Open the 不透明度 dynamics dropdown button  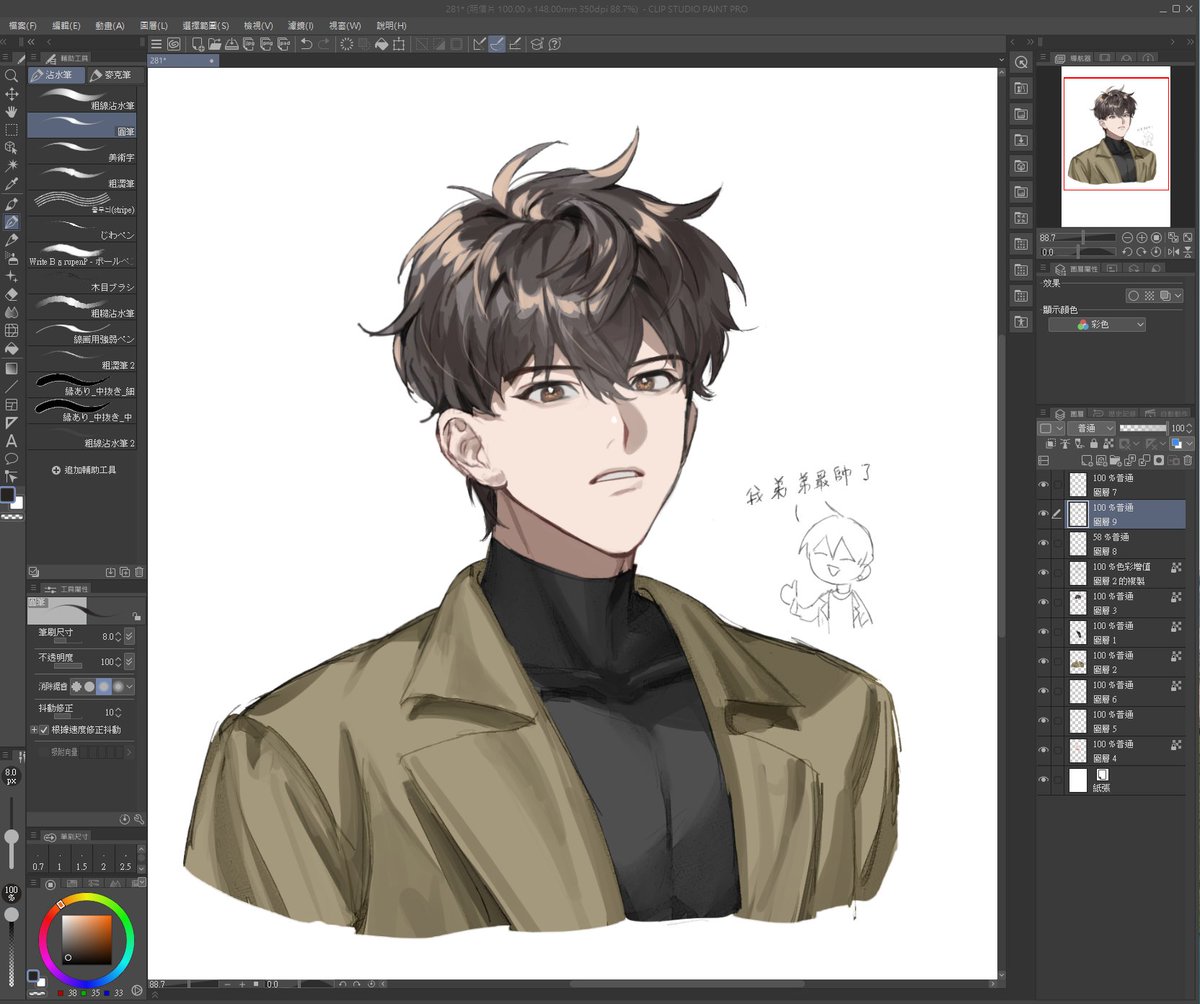click(x=129, y=661)
